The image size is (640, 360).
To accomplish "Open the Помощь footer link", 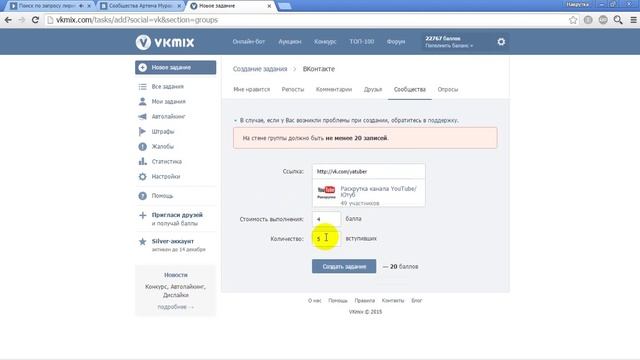I will point(338,300).
